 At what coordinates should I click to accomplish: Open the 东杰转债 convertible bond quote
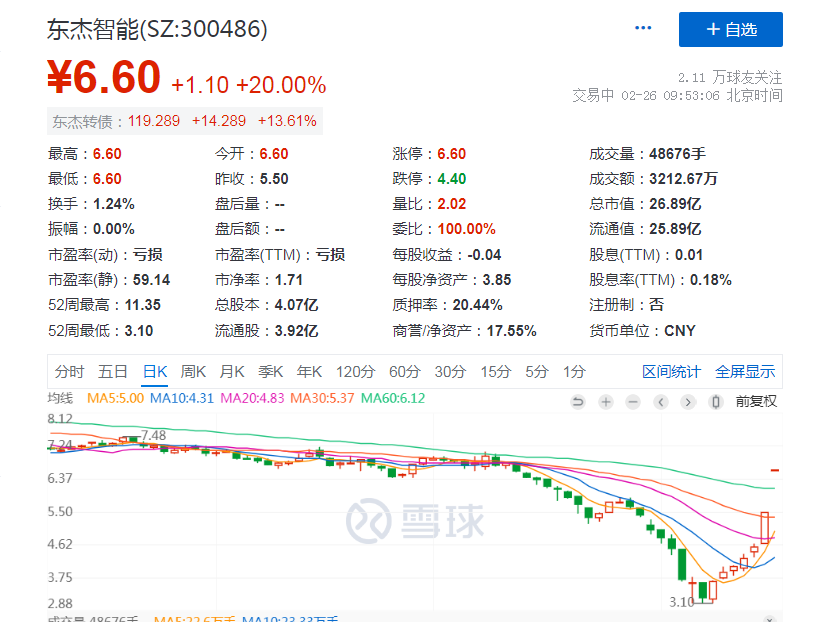tap(185, 121)
